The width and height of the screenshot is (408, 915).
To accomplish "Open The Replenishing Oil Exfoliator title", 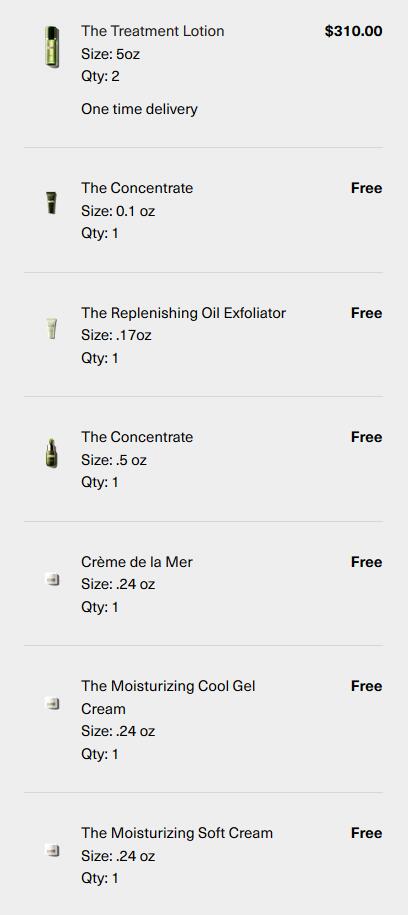I will tap(183, 313).
